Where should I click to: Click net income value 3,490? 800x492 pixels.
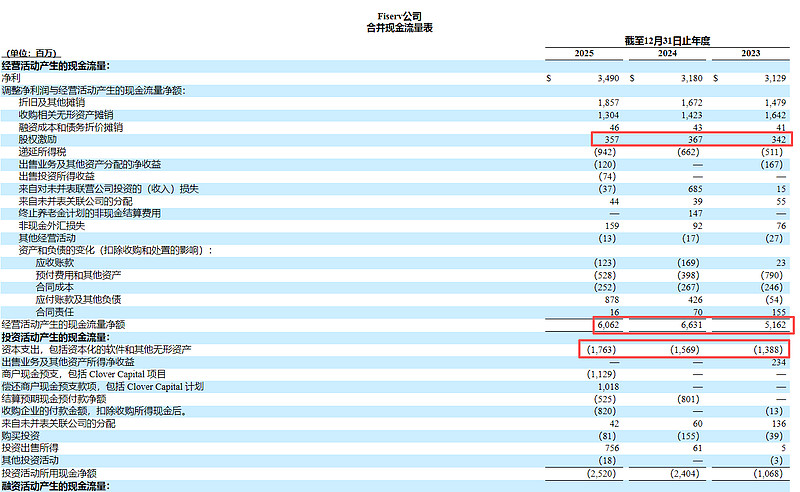pos(608,78)
